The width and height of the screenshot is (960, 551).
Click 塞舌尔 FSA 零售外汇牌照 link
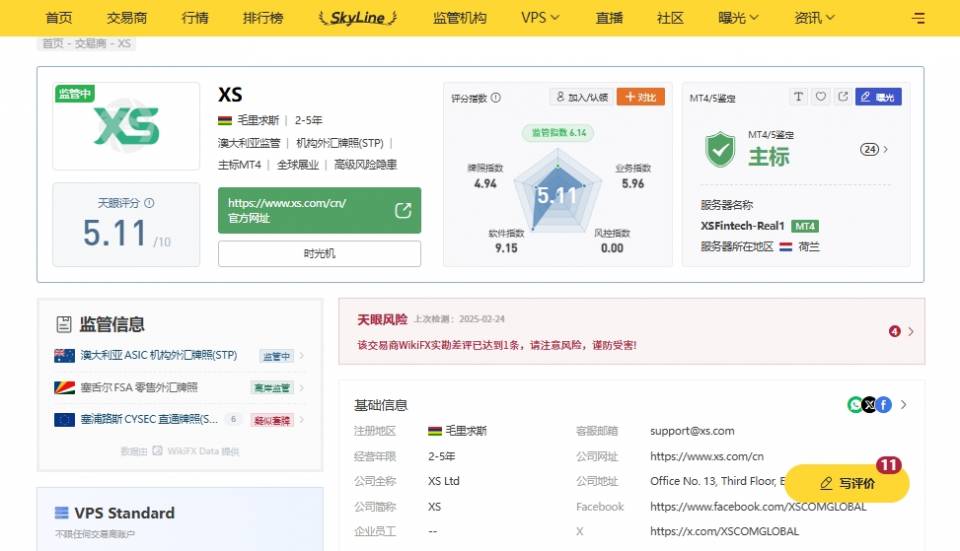[x=139, y=387]
